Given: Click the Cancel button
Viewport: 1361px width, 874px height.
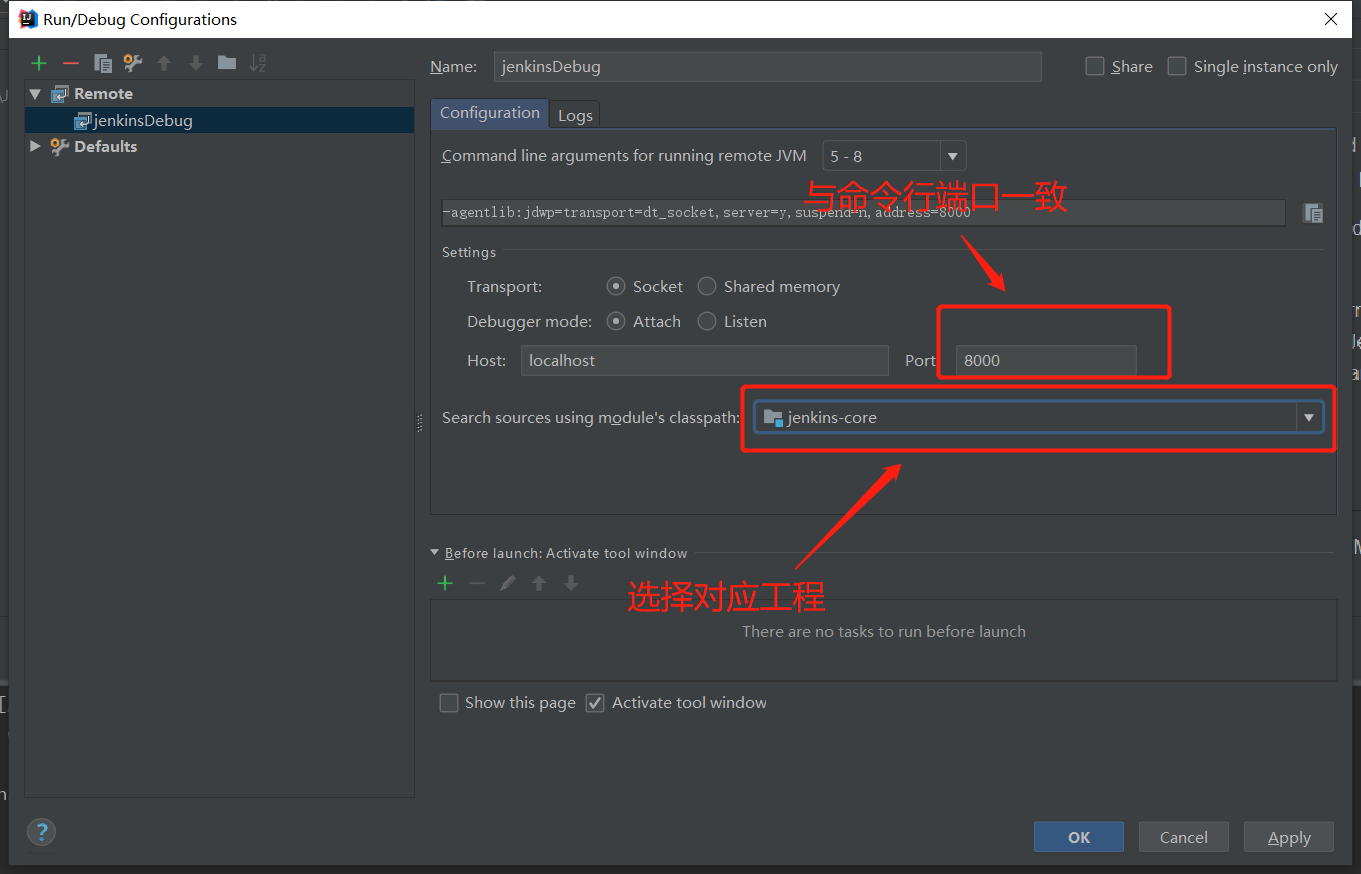Looking at the screenshot, I should click(1184, 837).
